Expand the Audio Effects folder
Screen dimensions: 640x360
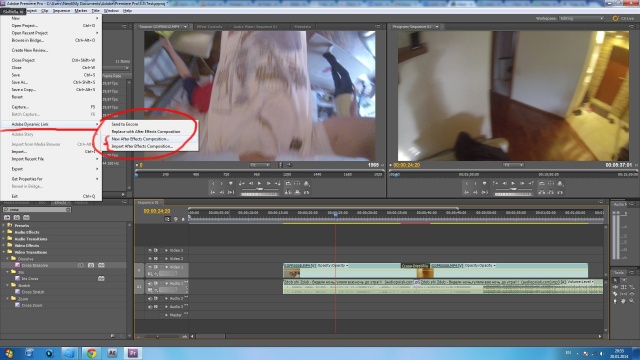pos(4,232)
